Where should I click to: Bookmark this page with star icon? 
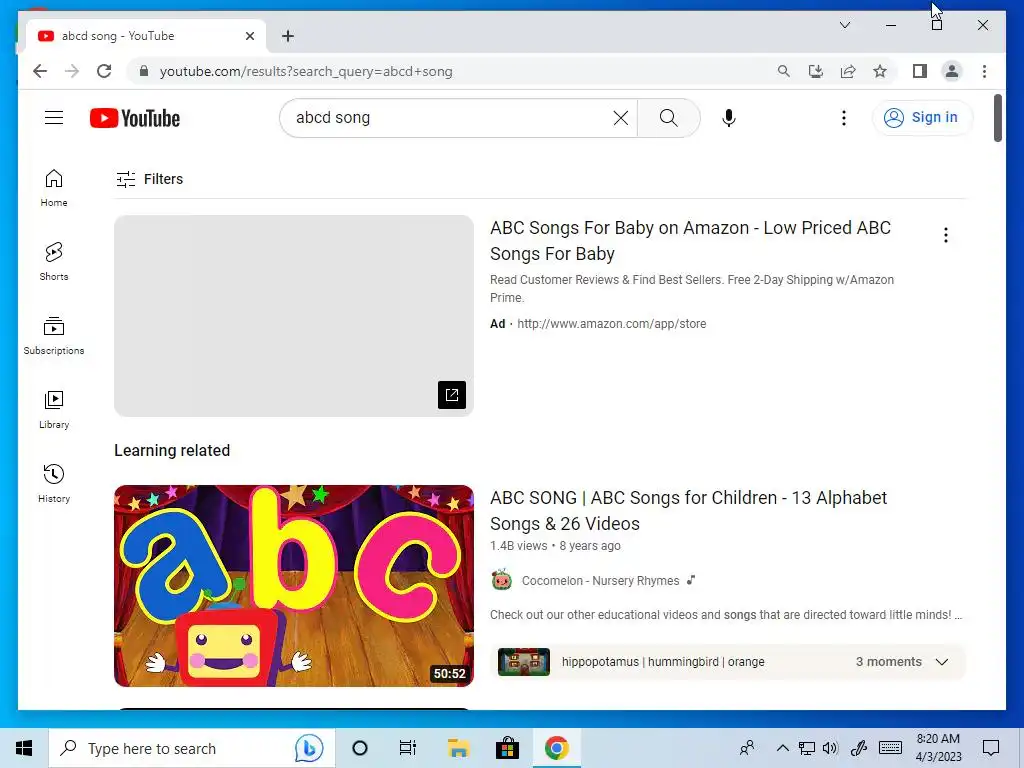pos(880,71)
